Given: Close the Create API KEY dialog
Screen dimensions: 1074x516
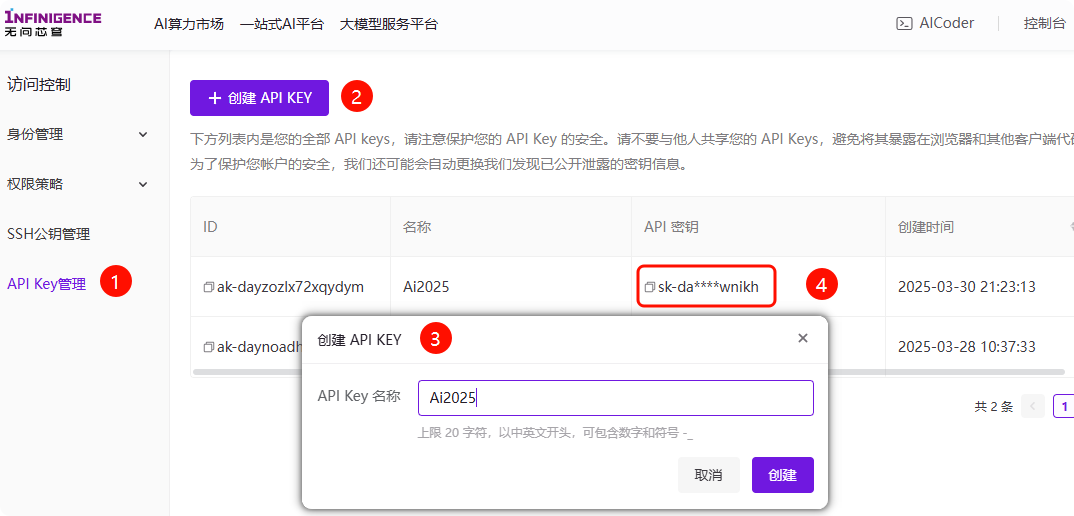Looking at the screenshot, I should (803, 339).
